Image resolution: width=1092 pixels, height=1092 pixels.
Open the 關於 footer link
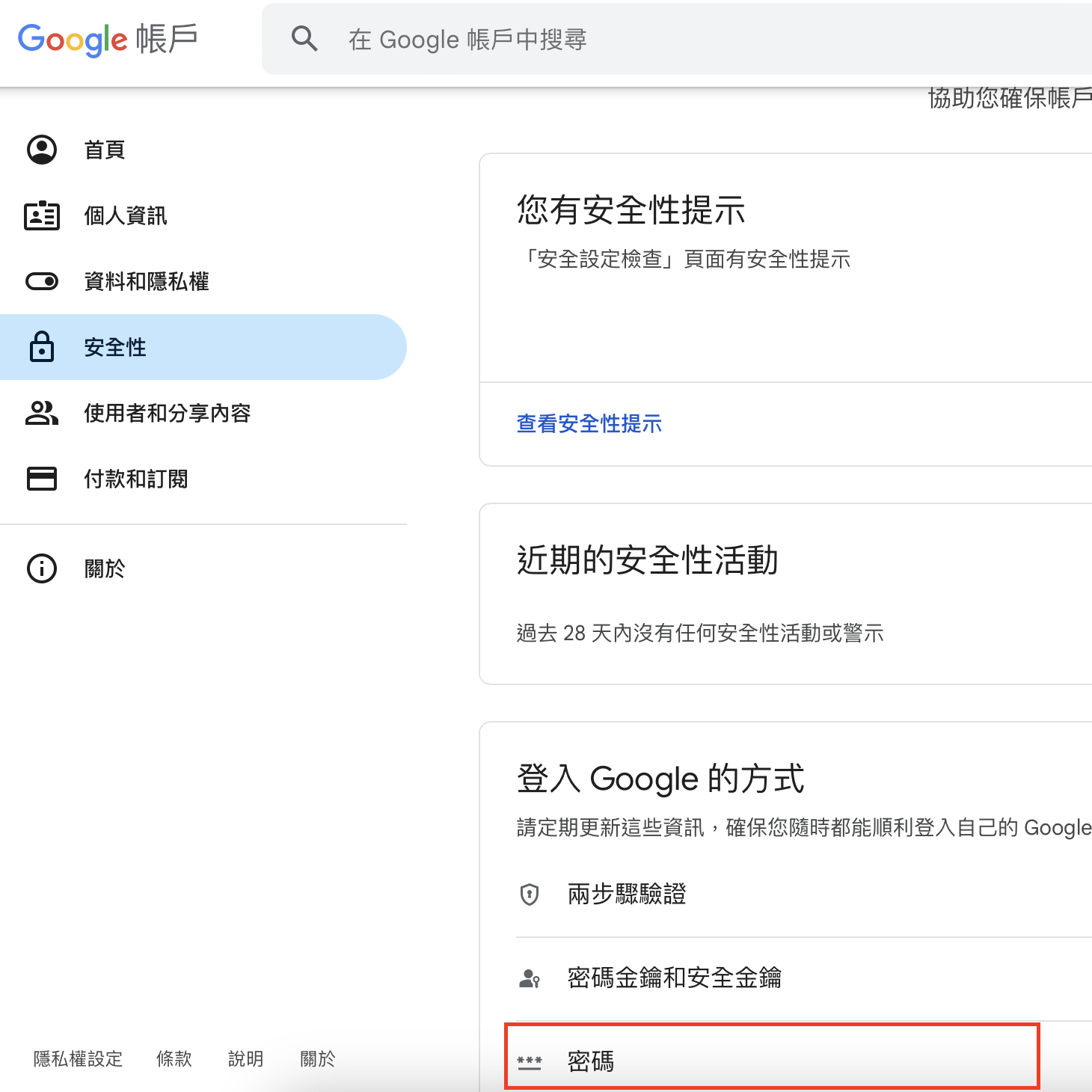[318, 1059]
